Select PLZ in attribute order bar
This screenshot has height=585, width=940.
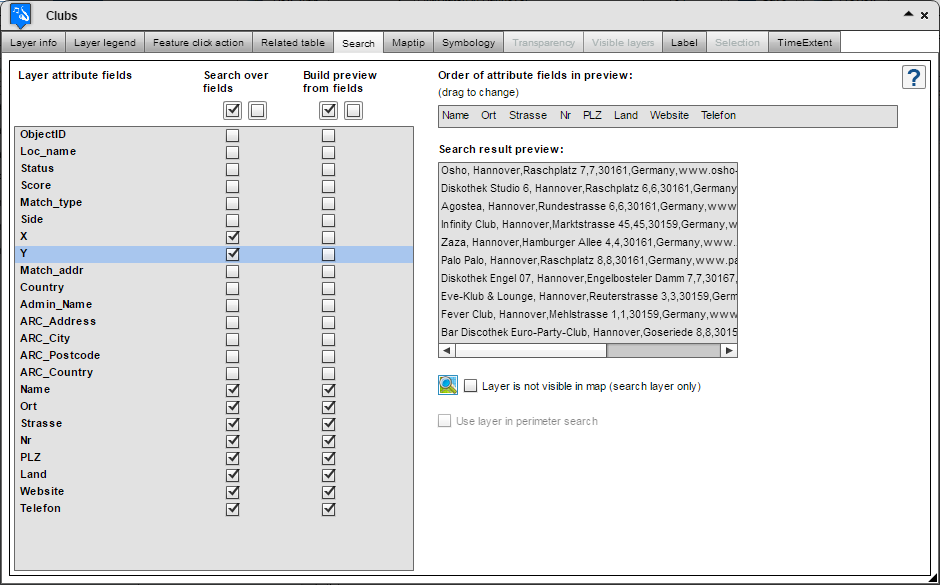(592, 115)
